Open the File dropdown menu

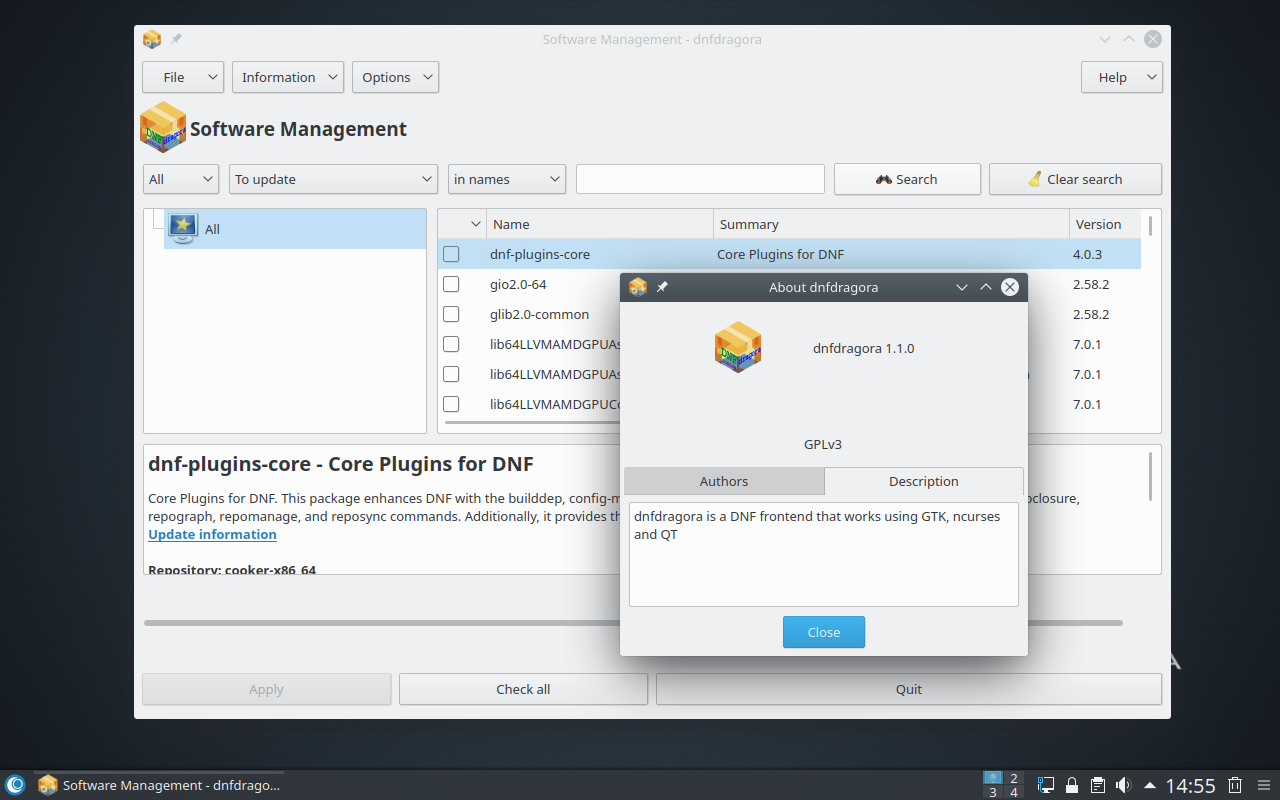click(x=183, y=77)
